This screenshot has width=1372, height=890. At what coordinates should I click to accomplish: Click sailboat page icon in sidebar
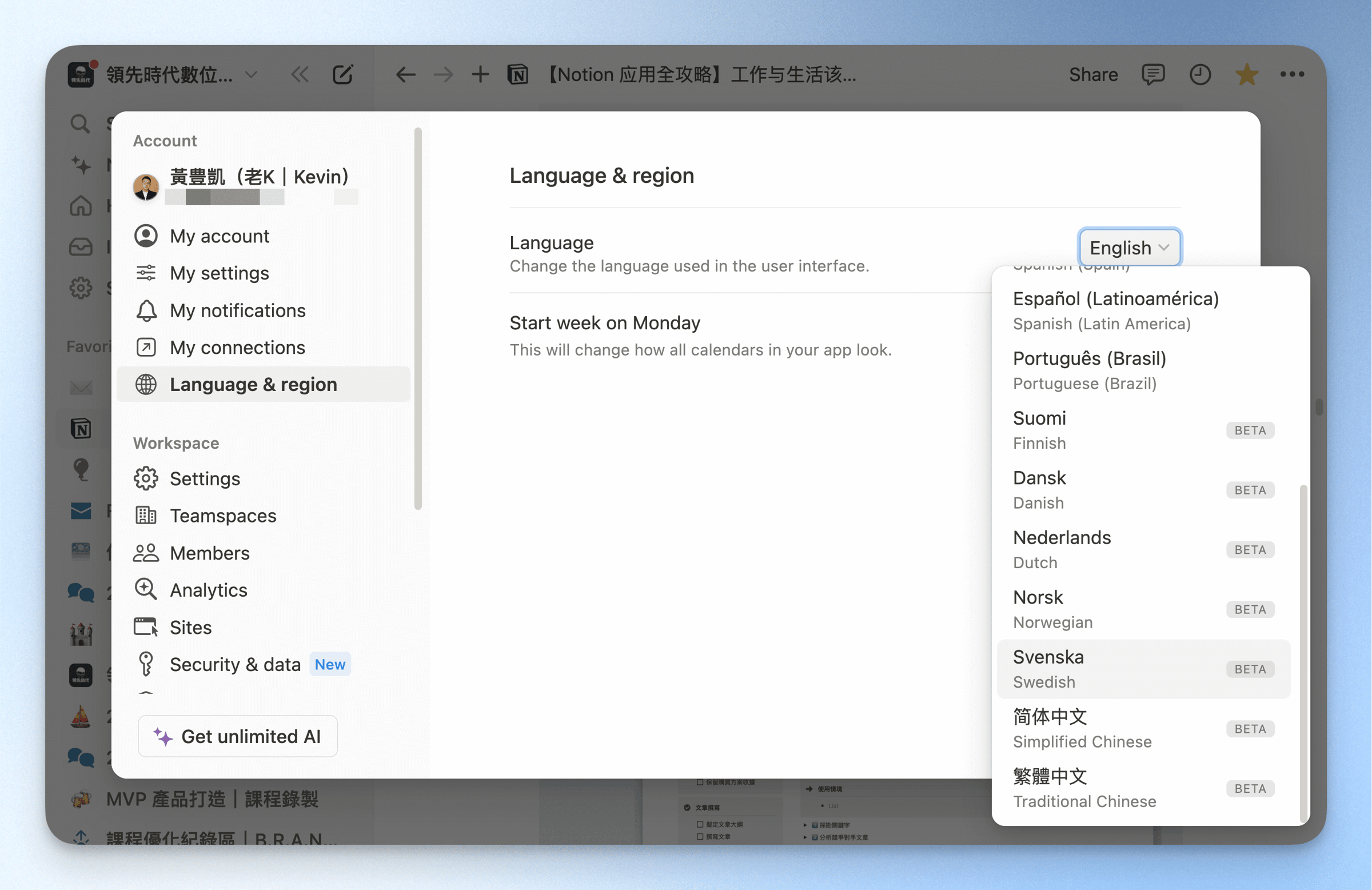pyautogui.click(x=81, y=716)
